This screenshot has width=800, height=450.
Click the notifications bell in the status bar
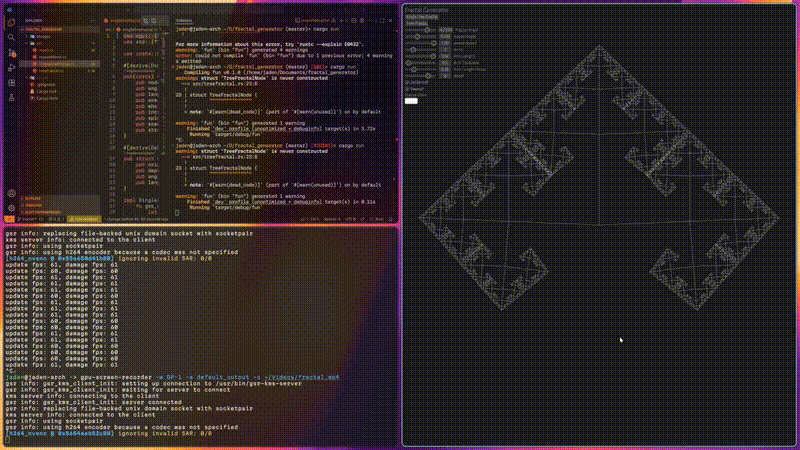391,219
